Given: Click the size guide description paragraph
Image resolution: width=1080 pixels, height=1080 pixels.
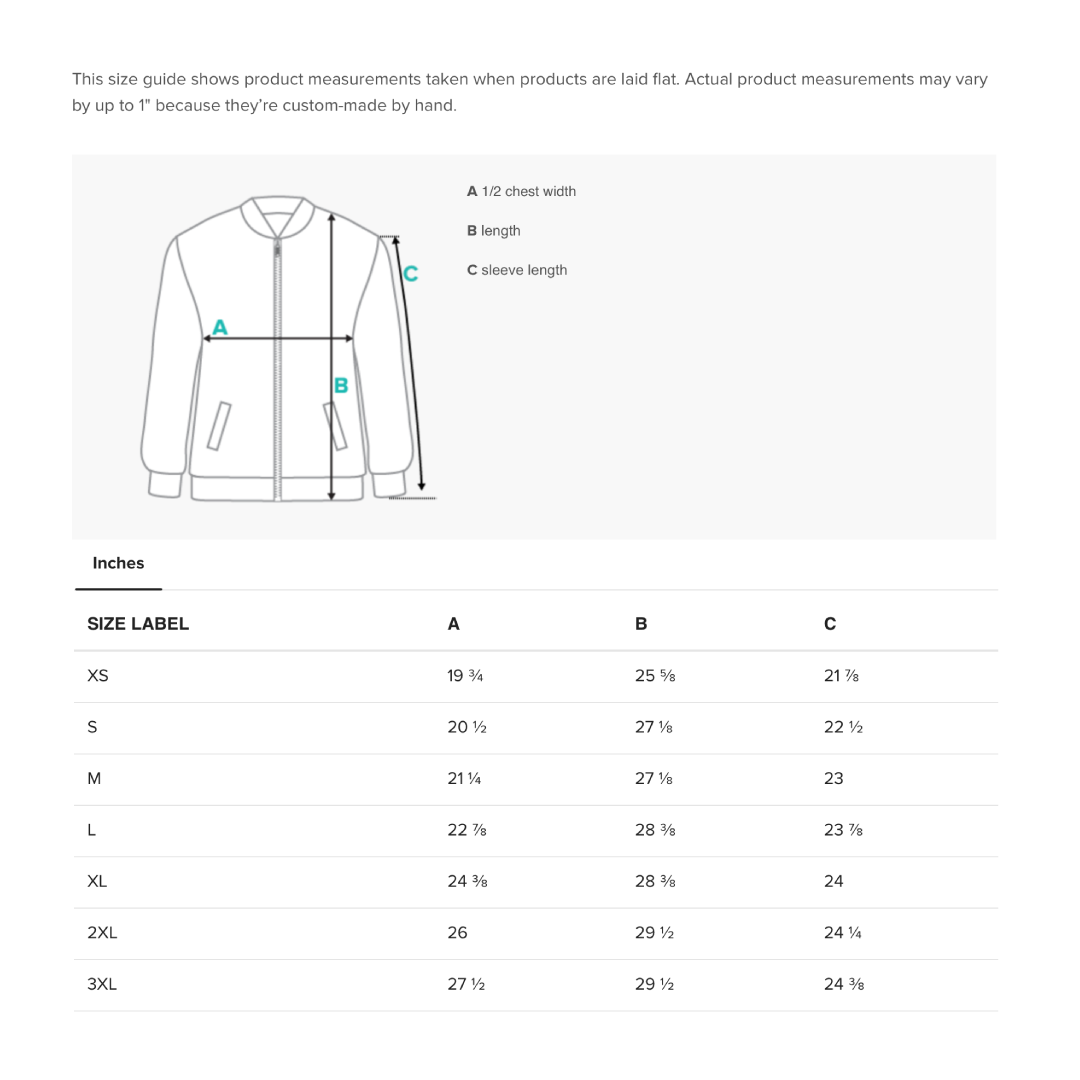Looking at the screenshot, I should click(x=529, y=92).
